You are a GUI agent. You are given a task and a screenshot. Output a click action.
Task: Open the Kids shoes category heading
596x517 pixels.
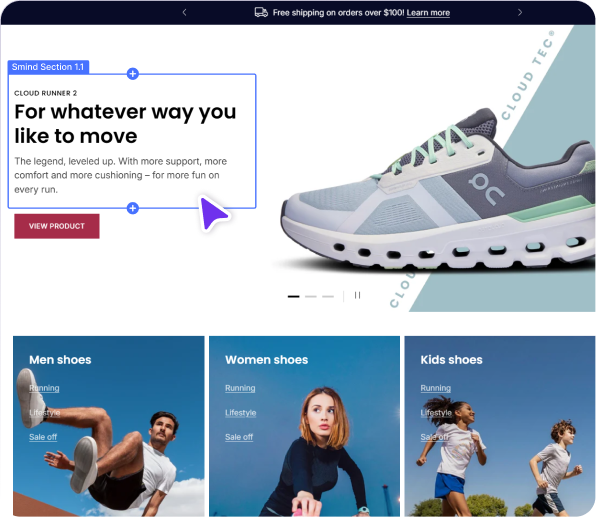[452, 360]
